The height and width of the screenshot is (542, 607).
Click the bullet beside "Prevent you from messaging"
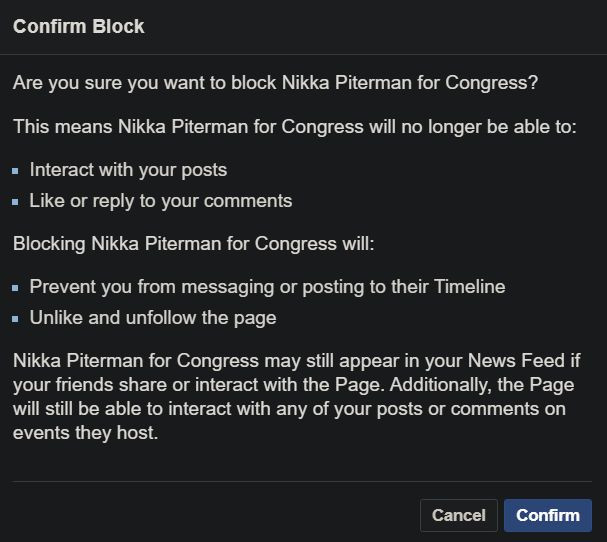click(16, 288)
